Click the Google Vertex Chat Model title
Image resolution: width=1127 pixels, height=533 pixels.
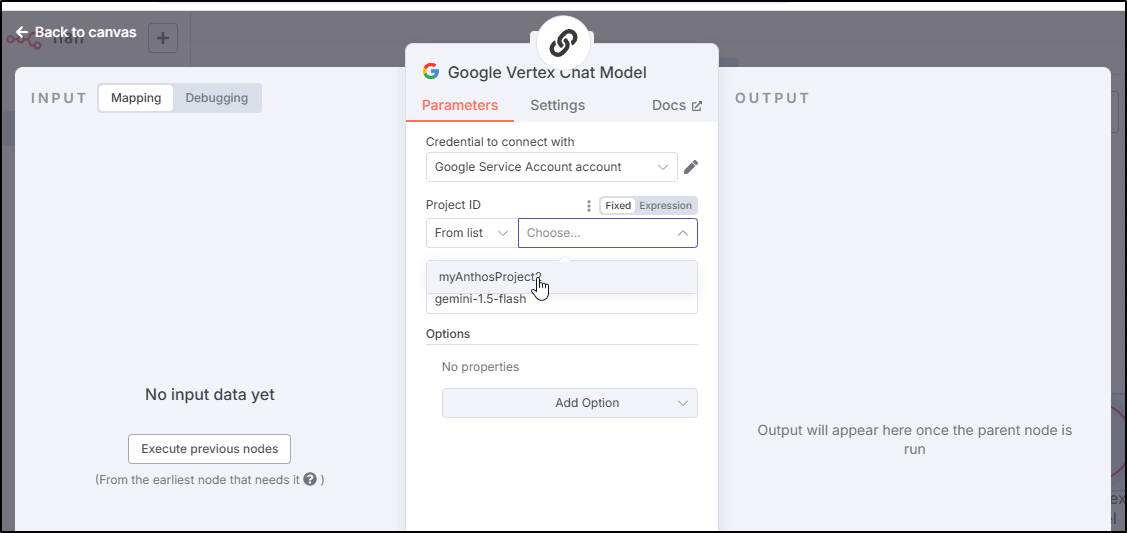[x=547, y=72]
